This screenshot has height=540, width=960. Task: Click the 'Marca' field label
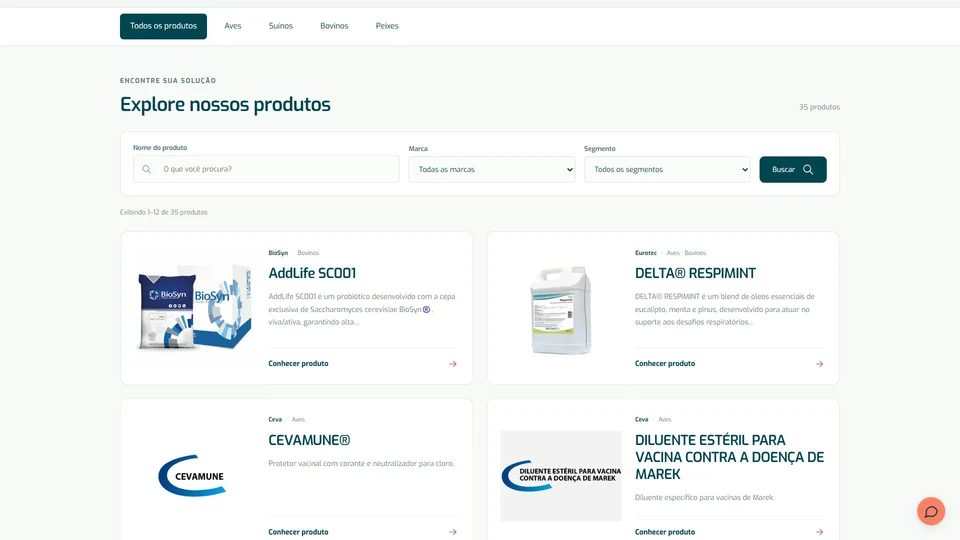(418, 149)
